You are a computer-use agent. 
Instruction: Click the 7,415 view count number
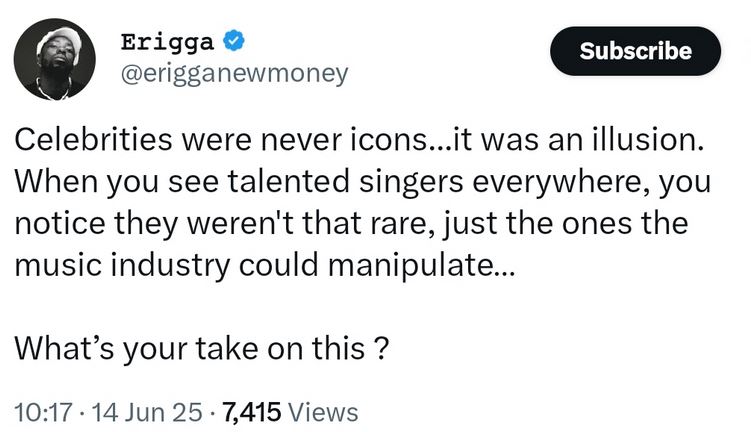(x=248, y=410)
